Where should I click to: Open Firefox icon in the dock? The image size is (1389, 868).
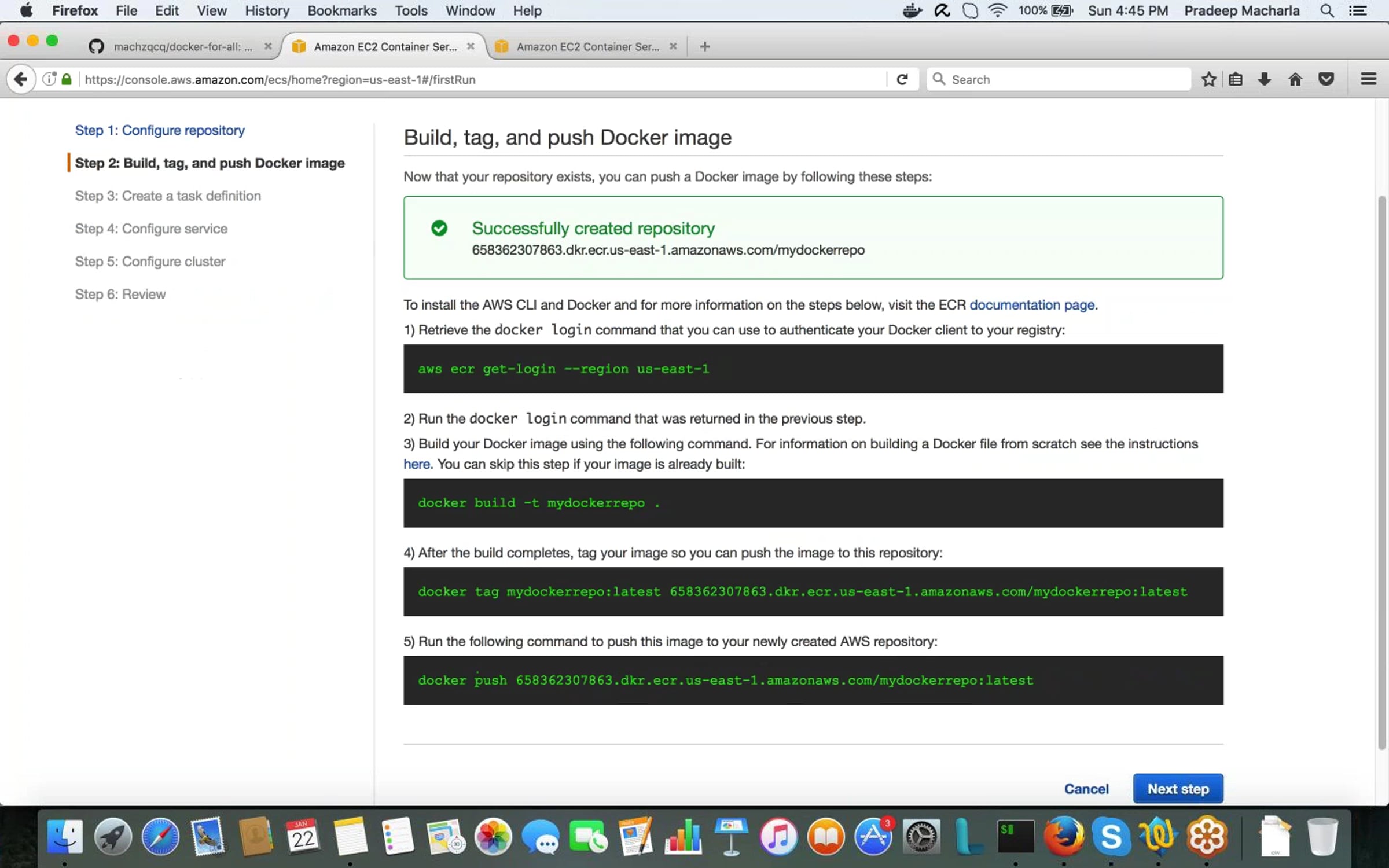point(1064,837)
